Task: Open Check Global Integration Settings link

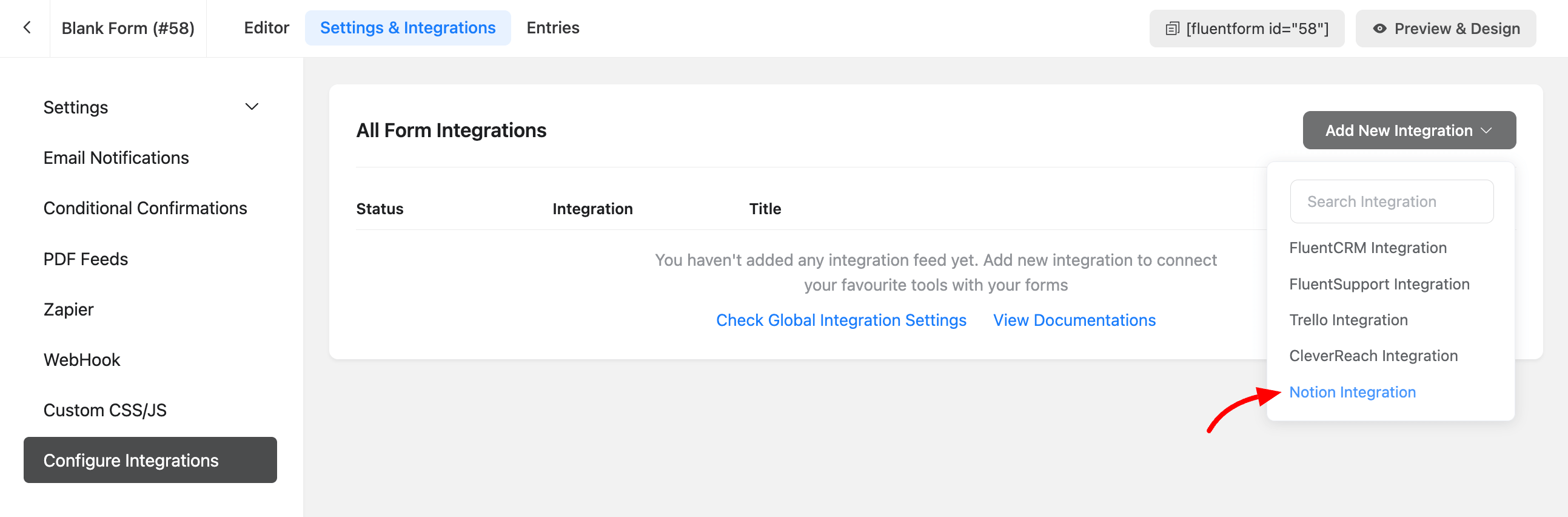Action: coord(840,320)
